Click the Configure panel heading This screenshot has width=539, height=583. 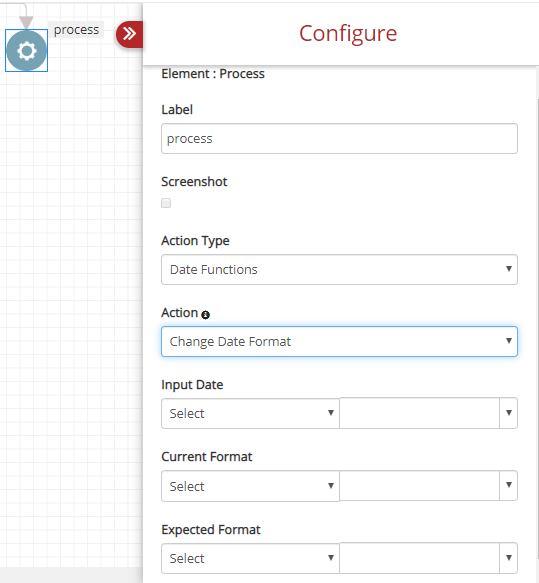[348, 33]
